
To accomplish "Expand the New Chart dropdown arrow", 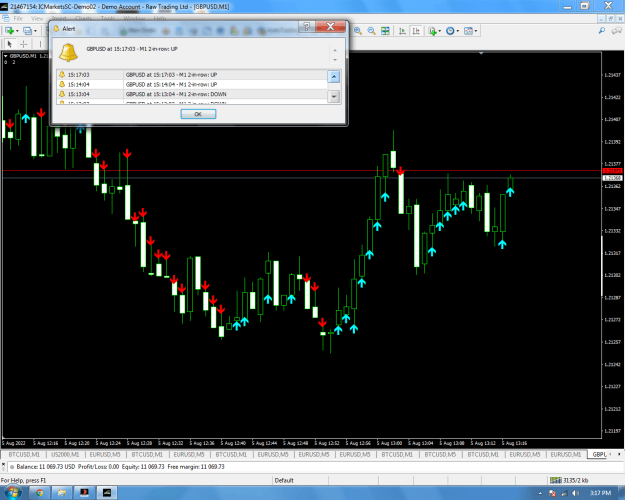I will (x=17, y=31).
